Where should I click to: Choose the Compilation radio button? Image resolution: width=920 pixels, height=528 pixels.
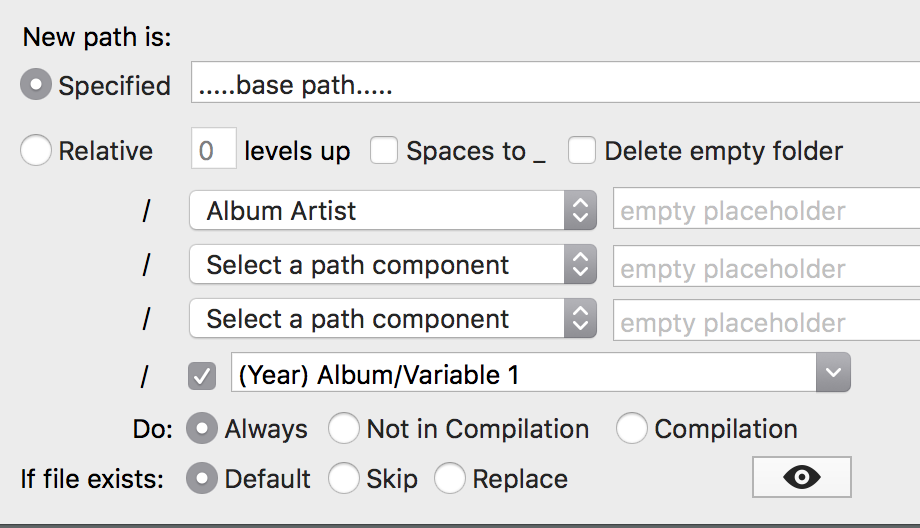tap(632, 429)
